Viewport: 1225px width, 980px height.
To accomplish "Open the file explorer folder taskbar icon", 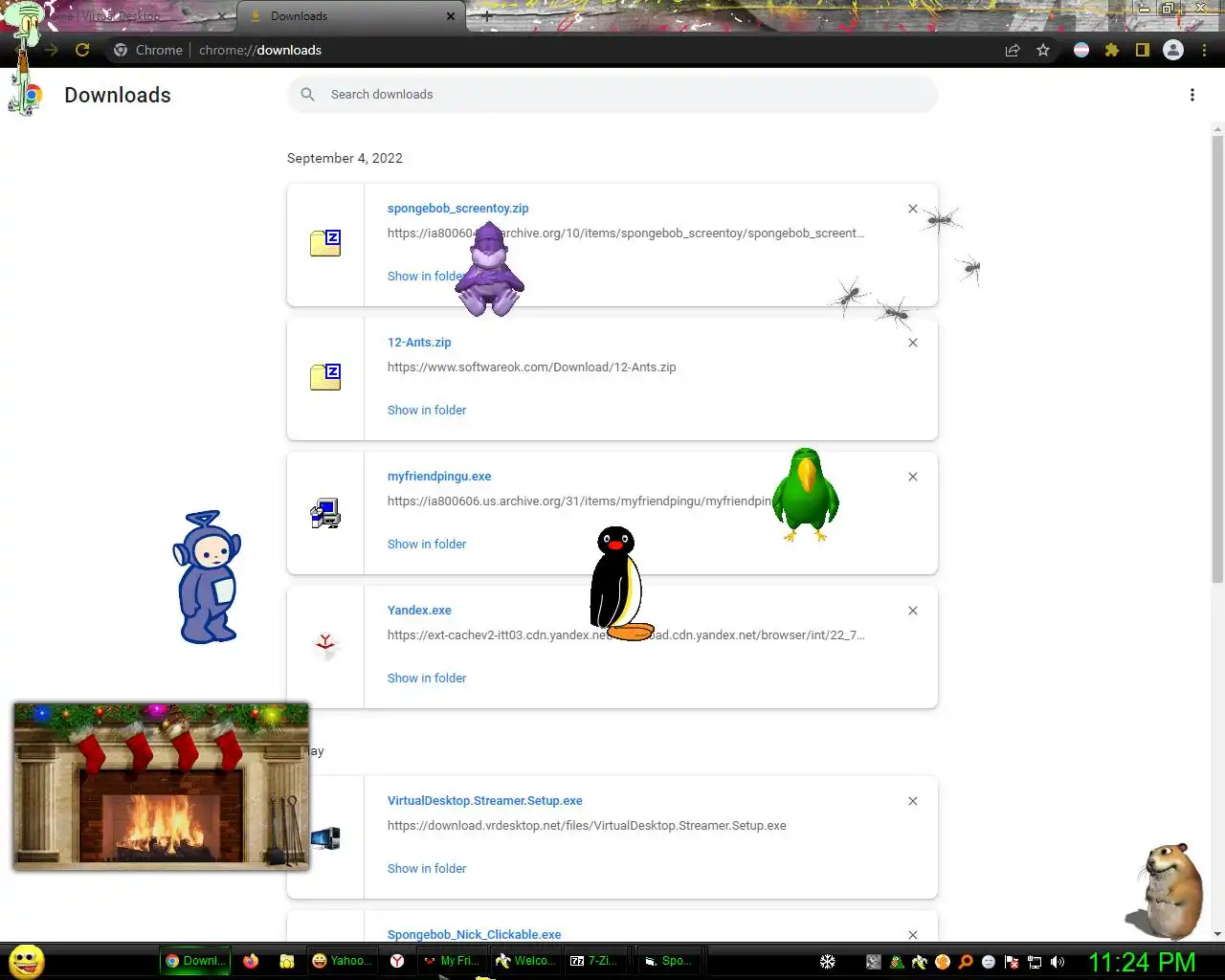I will (286, 961).
